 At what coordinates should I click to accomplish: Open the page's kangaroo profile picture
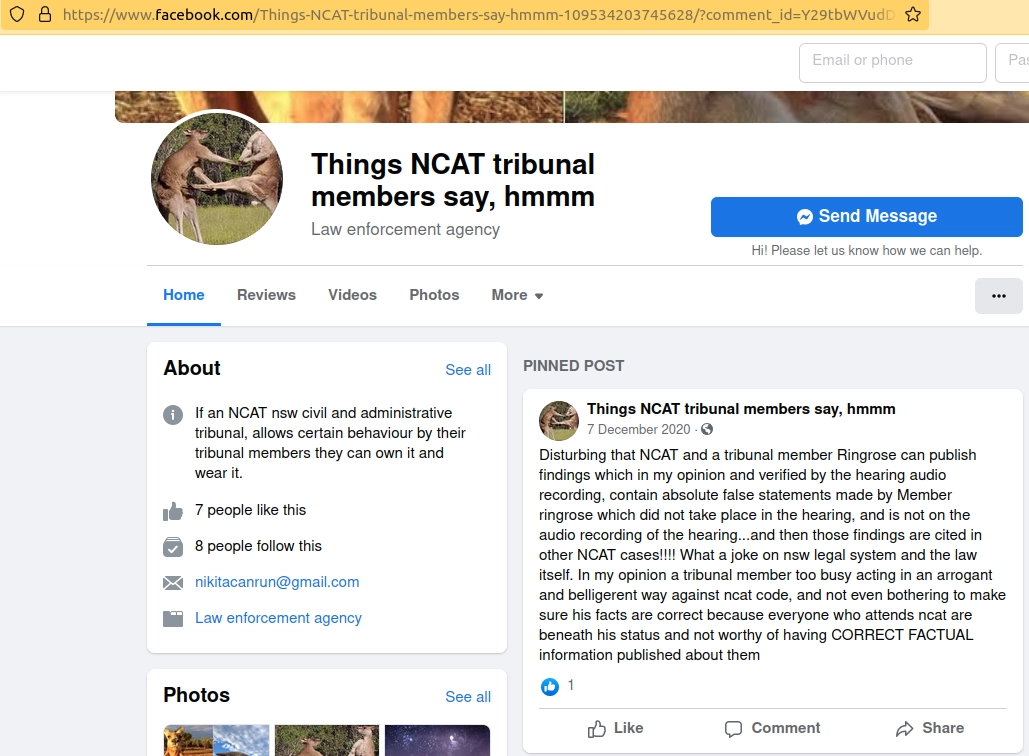point(217,178)
